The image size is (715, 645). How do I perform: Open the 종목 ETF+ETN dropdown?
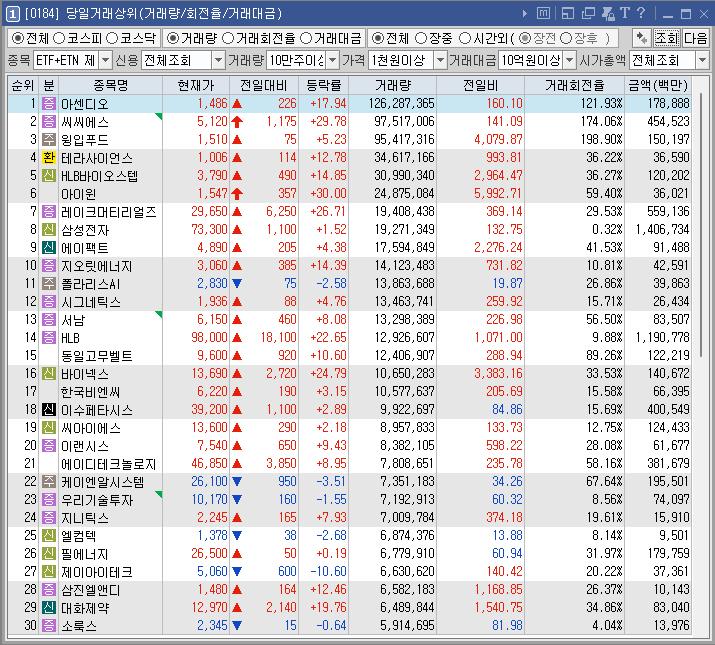coord(105,60)
